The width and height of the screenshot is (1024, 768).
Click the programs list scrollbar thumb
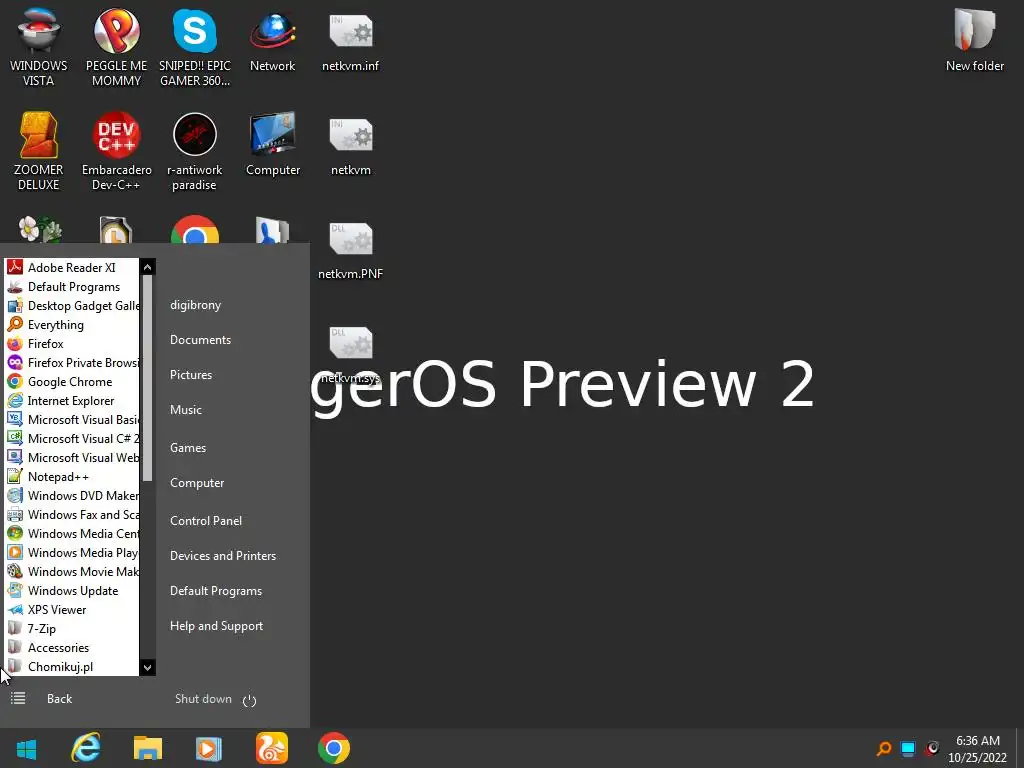click(148, 379)
